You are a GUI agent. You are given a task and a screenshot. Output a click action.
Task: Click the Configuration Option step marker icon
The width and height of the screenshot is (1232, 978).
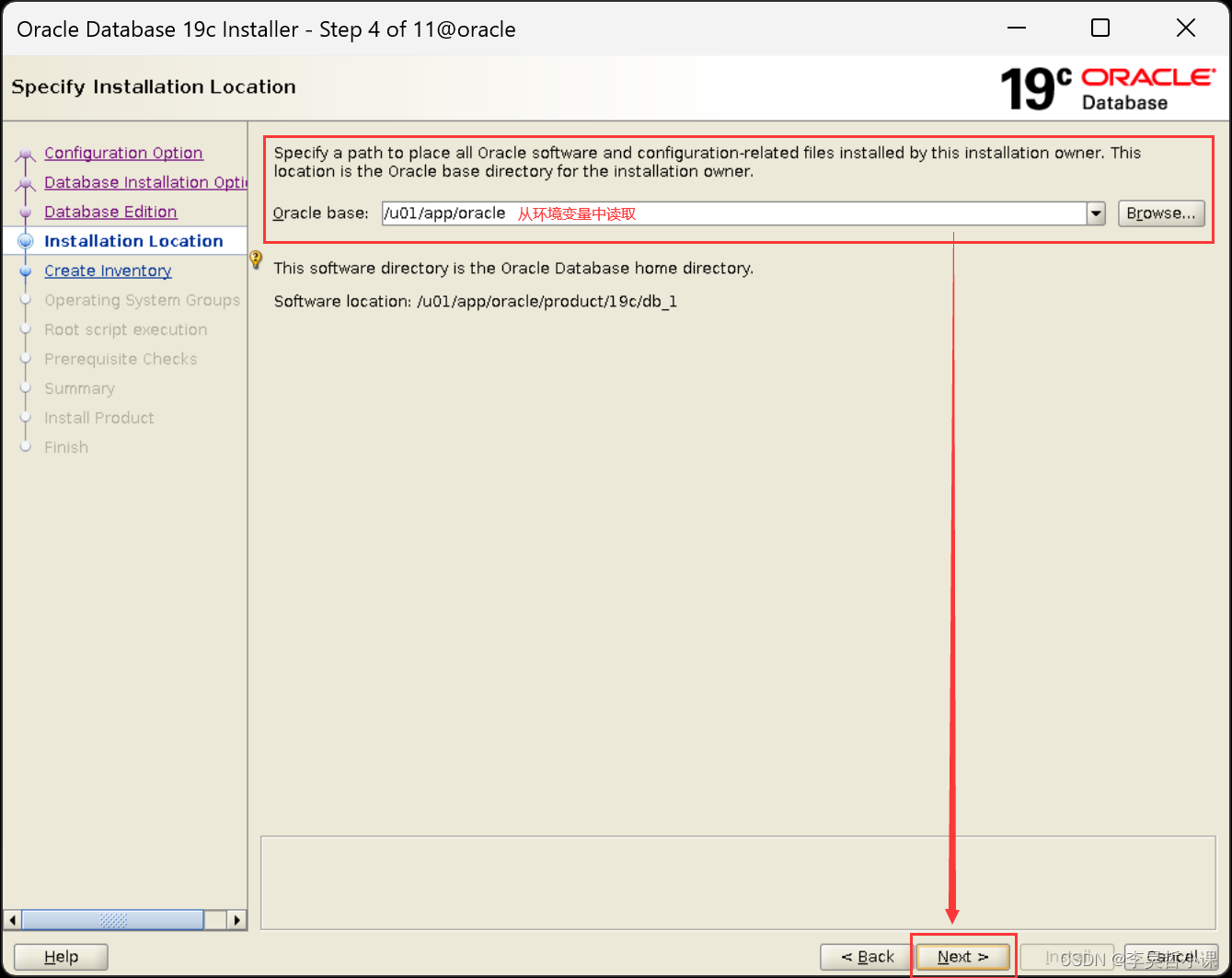(26, 154)
